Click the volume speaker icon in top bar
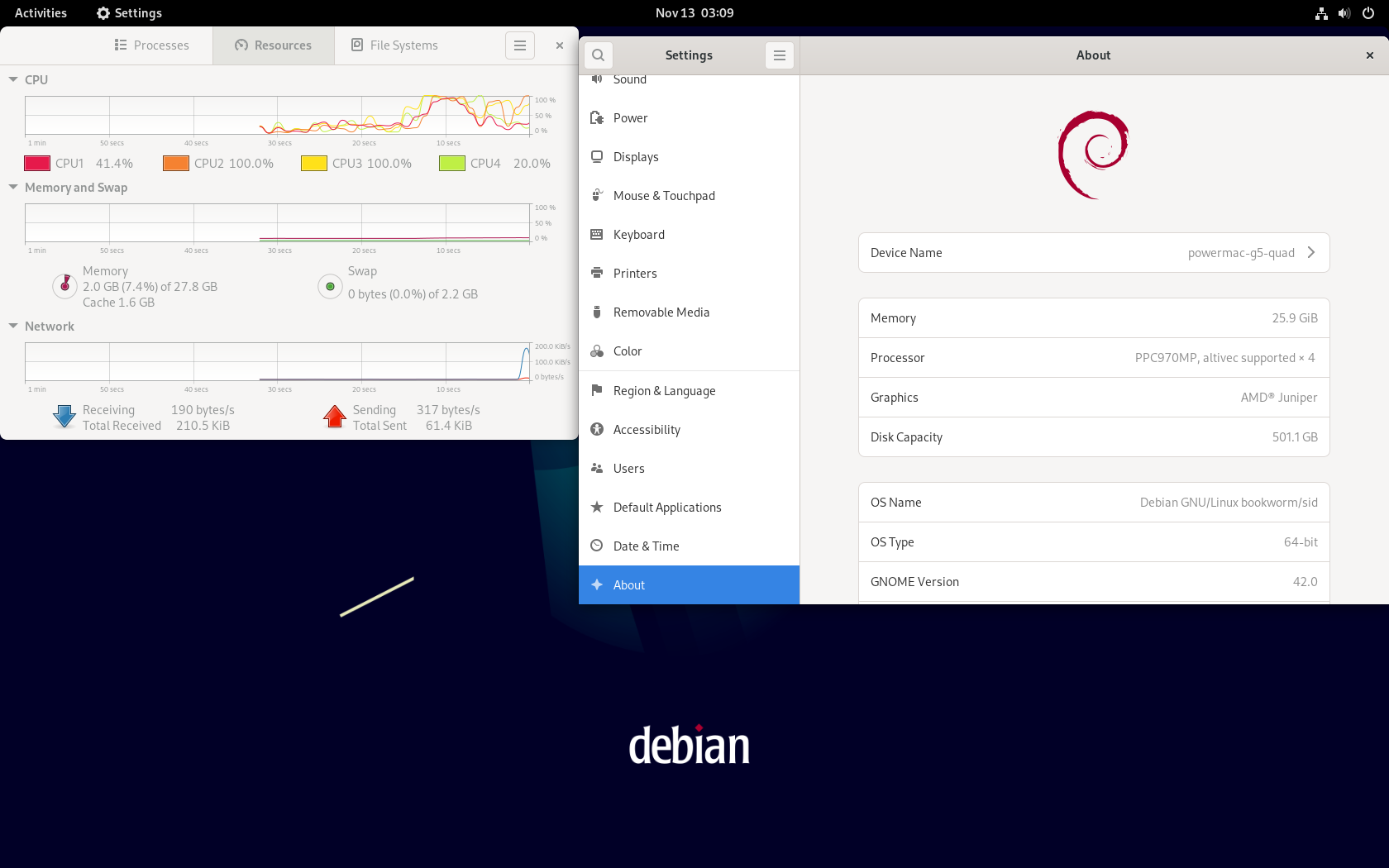 [1344, 13]
